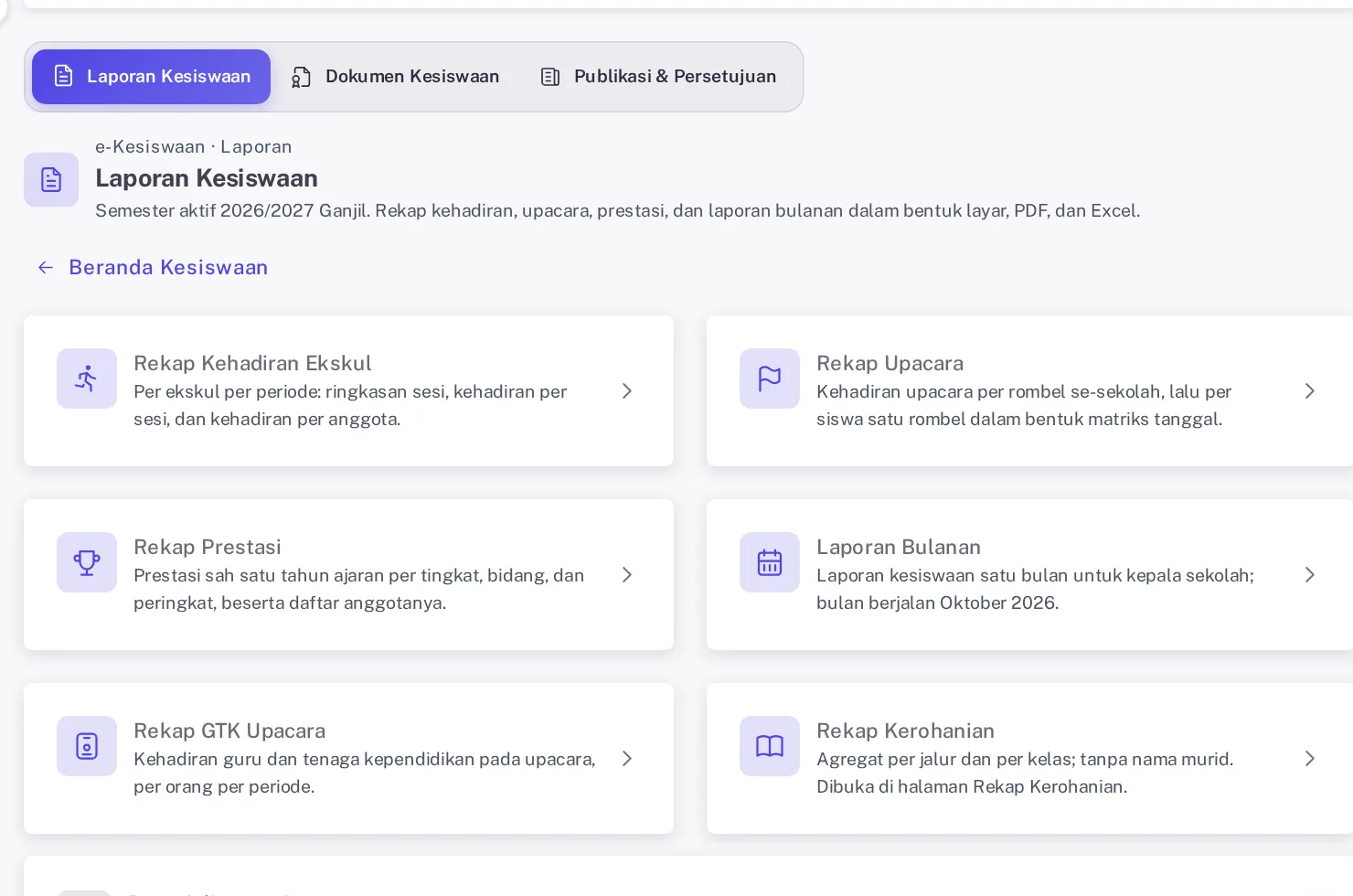Expand Rekap Prestasi with its chevron arrow
The width and height of the screenshot is (1353, 896).
point(627,575)
